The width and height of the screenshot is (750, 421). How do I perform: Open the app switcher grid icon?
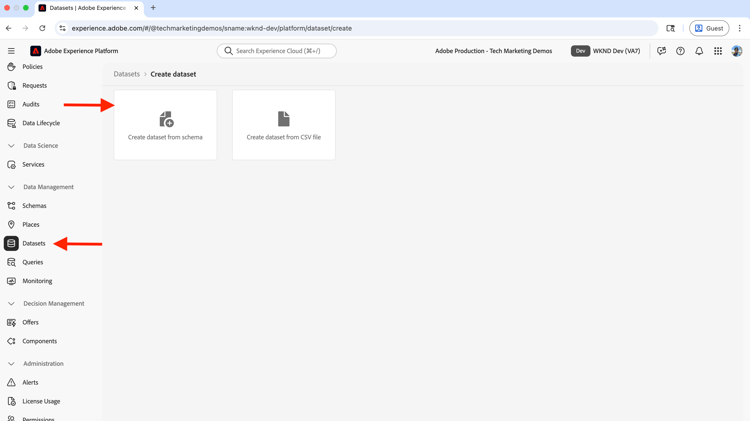pos(718,51)
